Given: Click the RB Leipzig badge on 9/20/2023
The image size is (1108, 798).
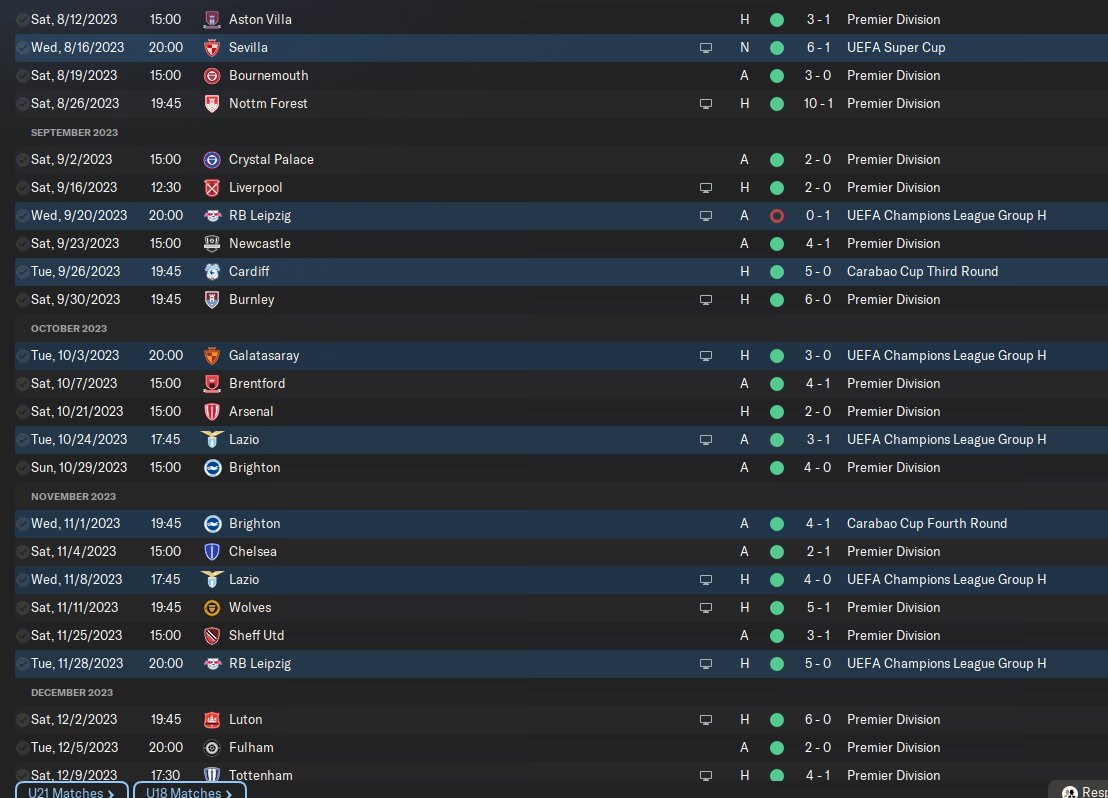Looking at the screenshot, I should tap(211, 215).
